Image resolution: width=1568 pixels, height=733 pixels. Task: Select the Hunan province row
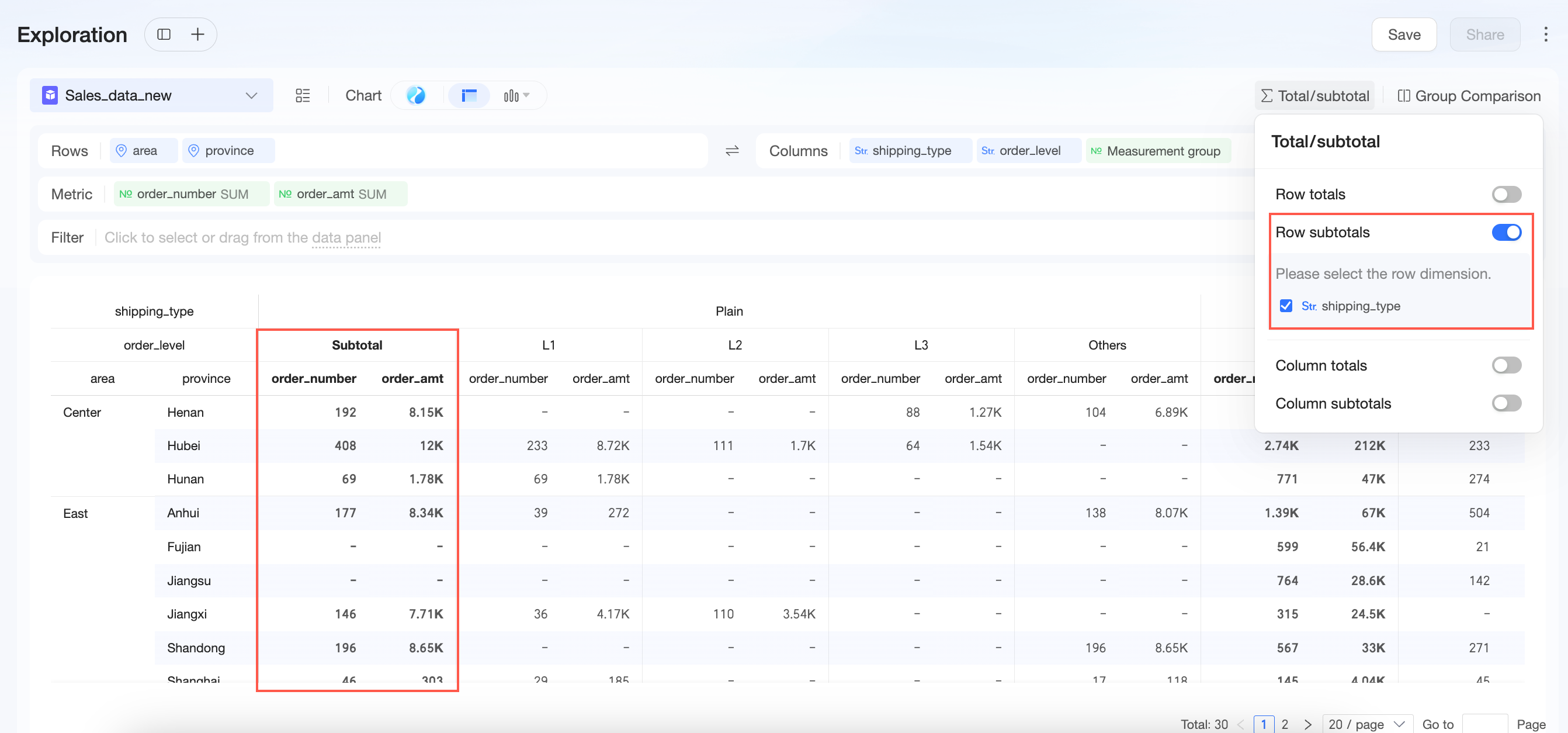(186, 479)
